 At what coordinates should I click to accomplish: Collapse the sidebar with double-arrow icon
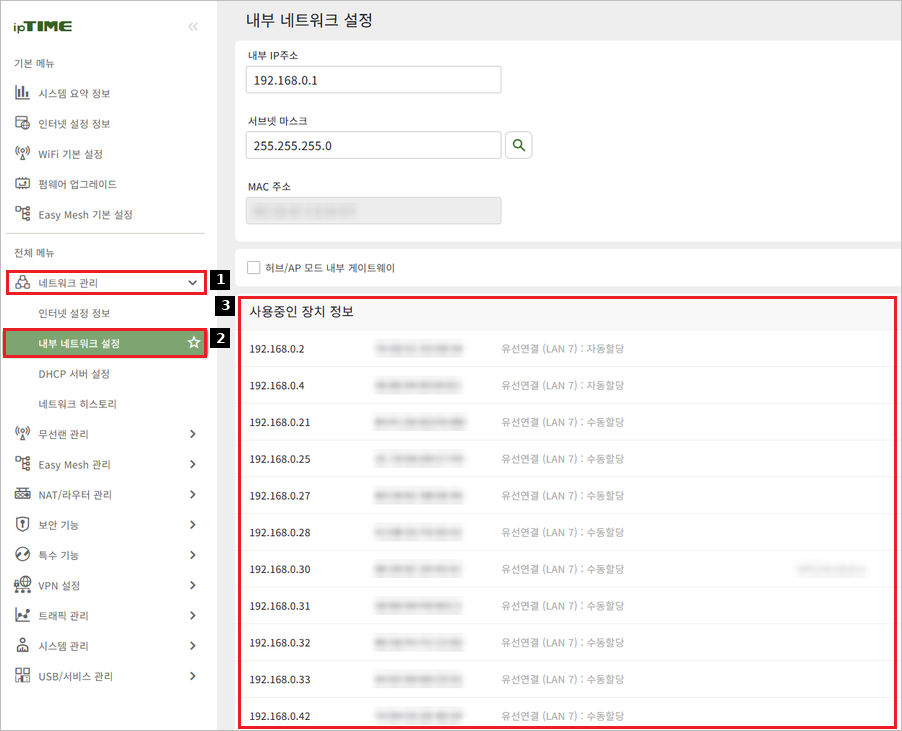(x=193, y=26)
